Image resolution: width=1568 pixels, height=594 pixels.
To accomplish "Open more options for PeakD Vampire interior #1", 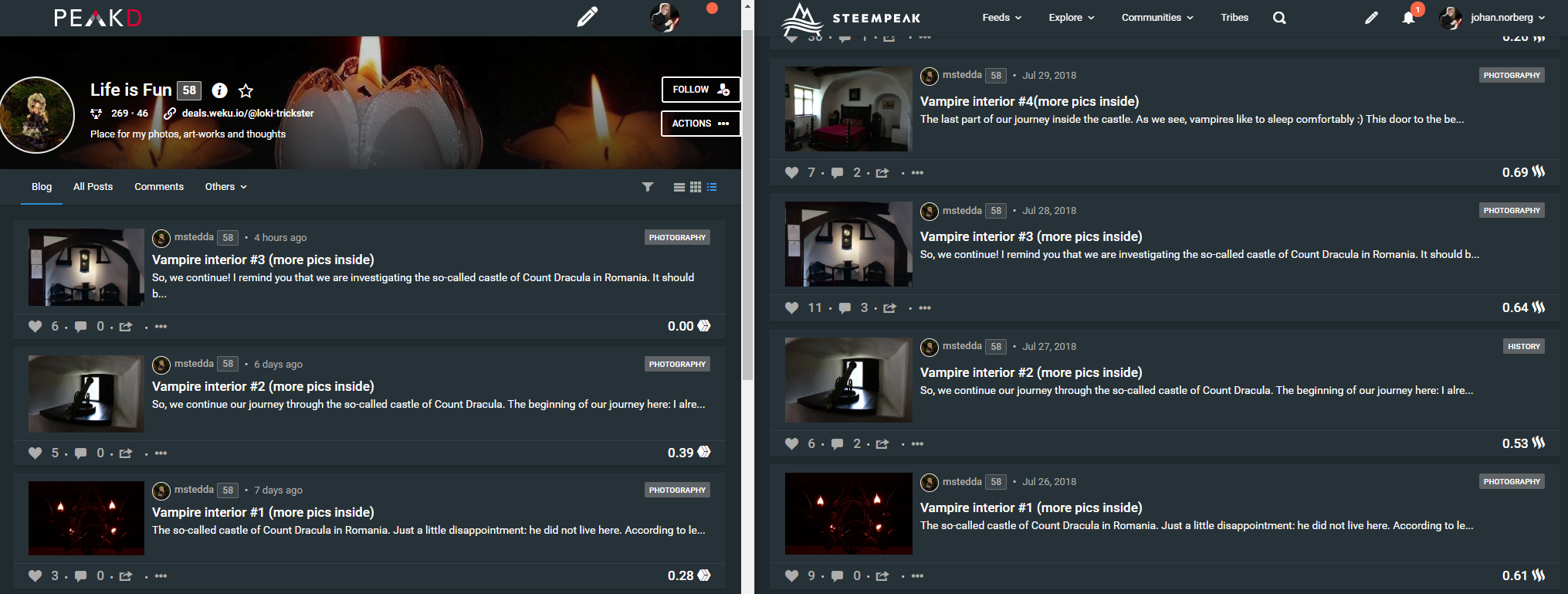I will [x=161, y=576].
